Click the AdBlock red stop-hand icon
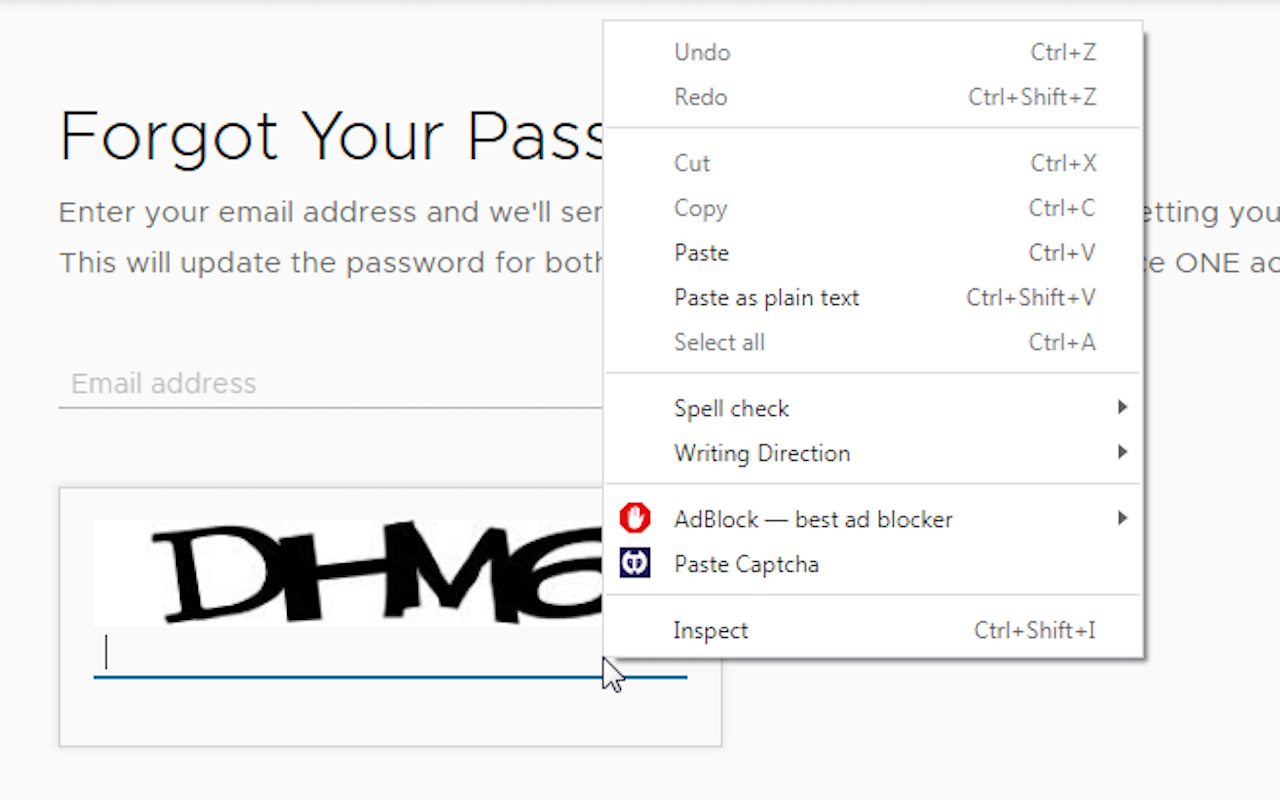The width and height of the screenshot is (1280, 800). tap(635, 518)
